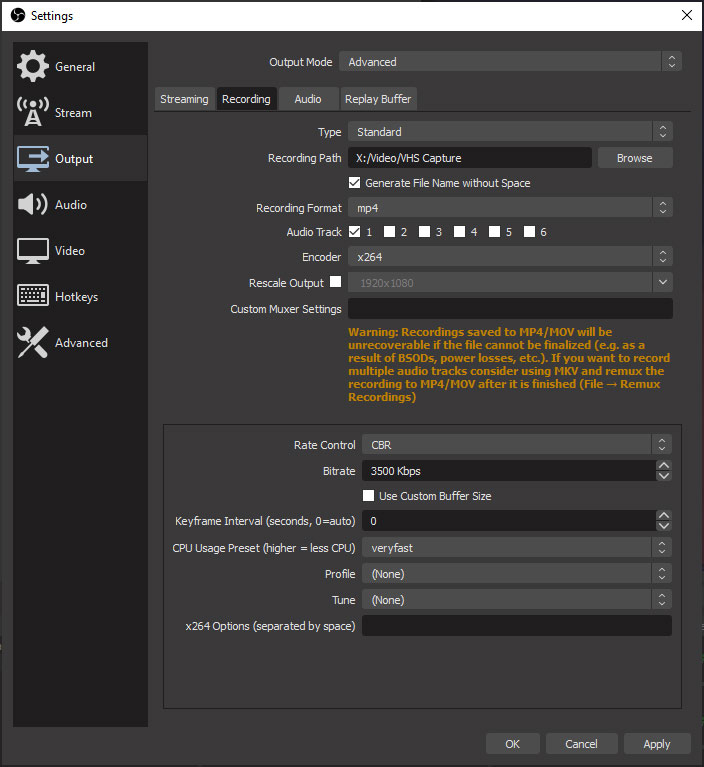704x767 pixels.
Task: Click the OBS logo in title bar
Action: (x=17, y=15)
